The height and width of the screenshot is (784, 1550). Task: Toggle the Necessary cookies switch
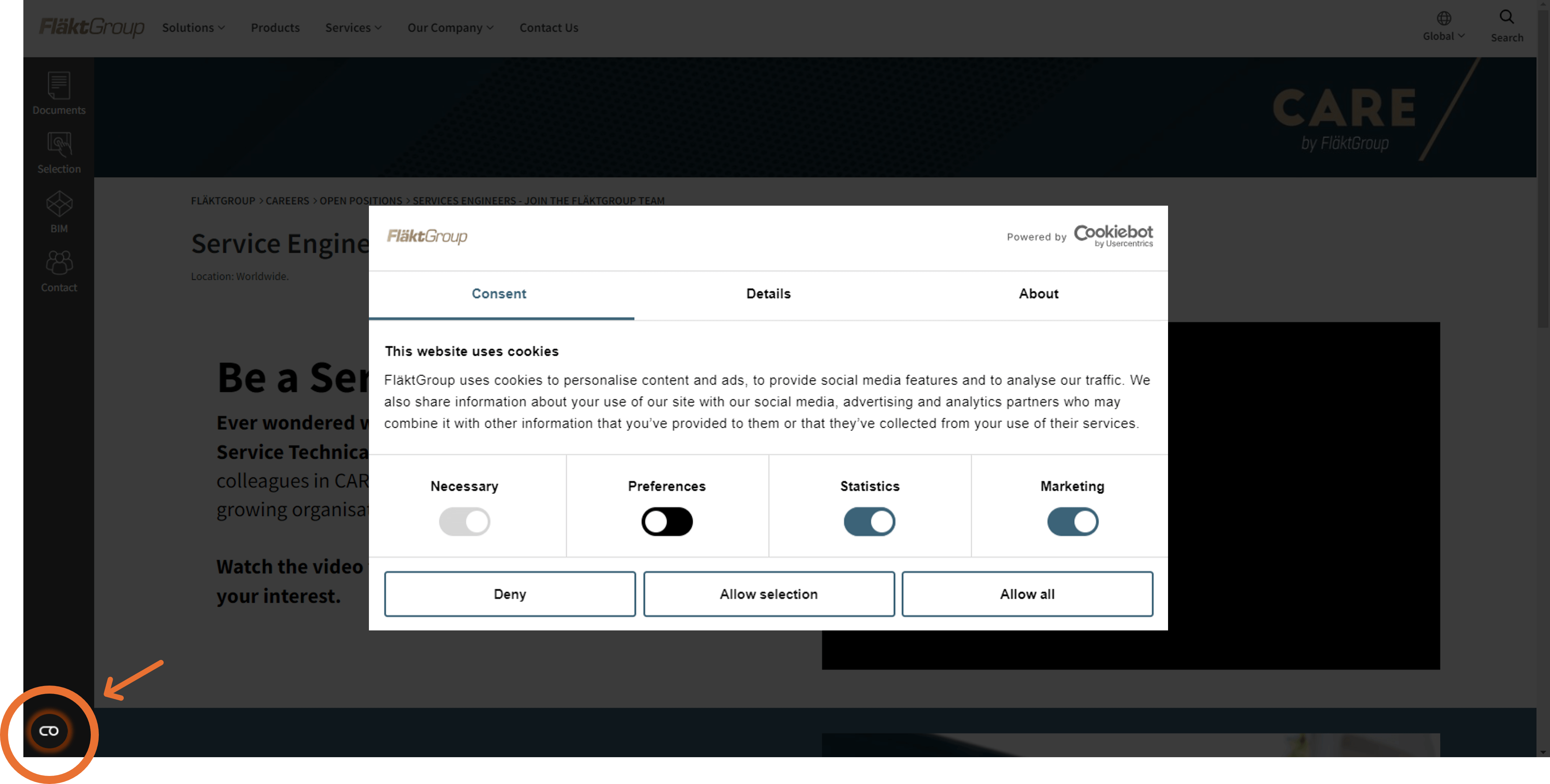point(464,521)
